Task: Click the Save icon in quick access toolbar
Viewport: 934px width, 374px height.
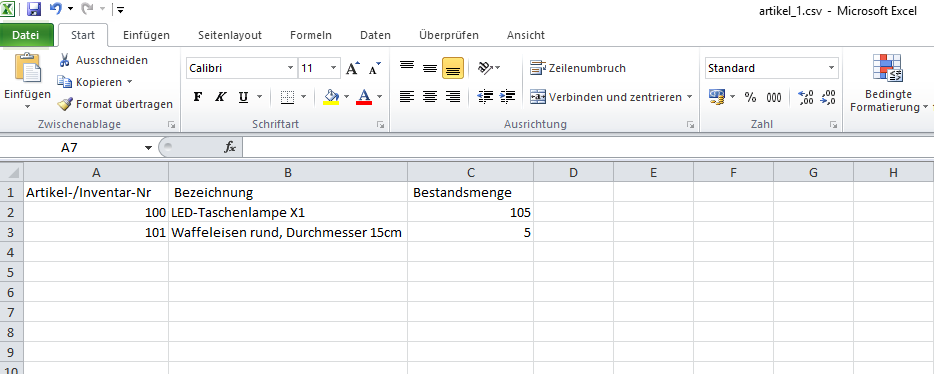Action: pos(34,9)
